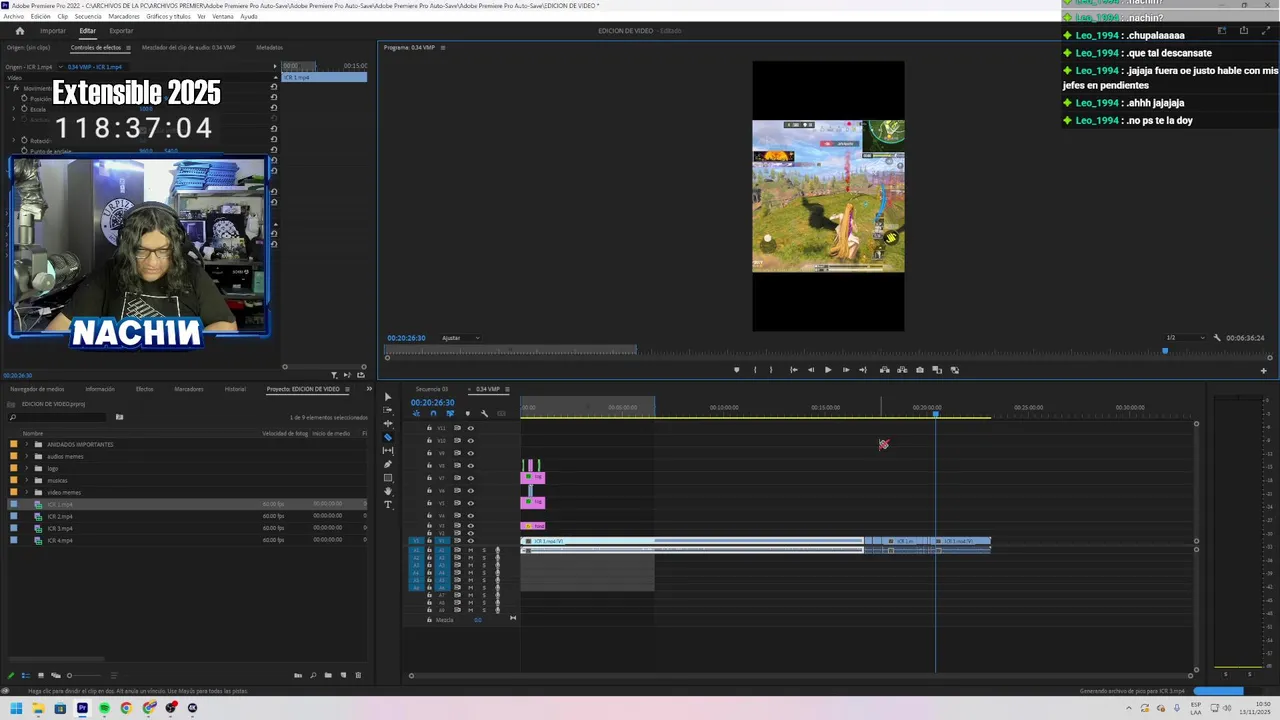Select the Track Select Forward tool
This screenshot has height=720, width=1280.
click(388, 410)
